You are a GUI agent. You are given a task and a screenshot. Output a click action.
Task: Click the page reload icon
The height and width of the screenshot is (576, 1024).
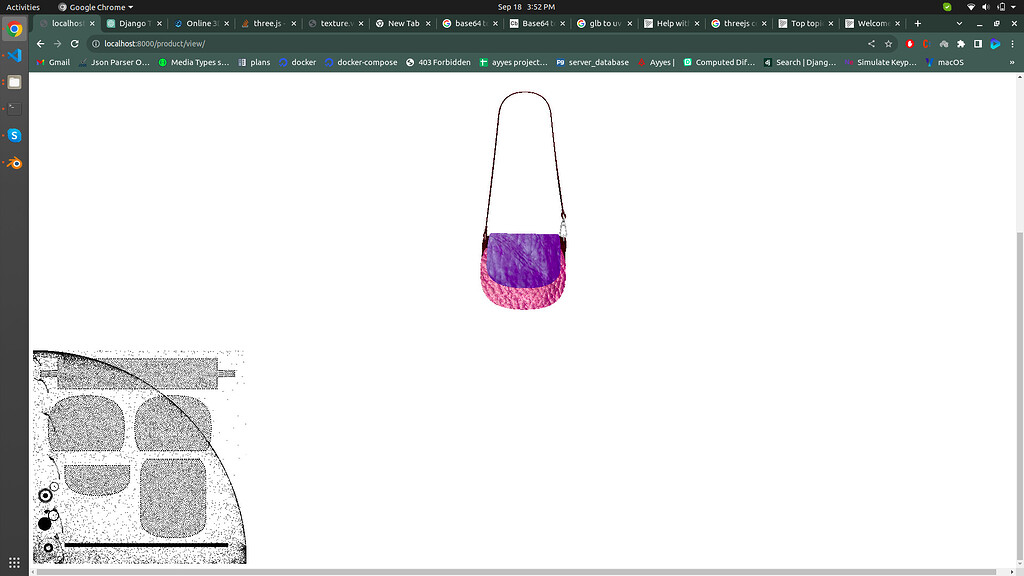pos(74,44)
